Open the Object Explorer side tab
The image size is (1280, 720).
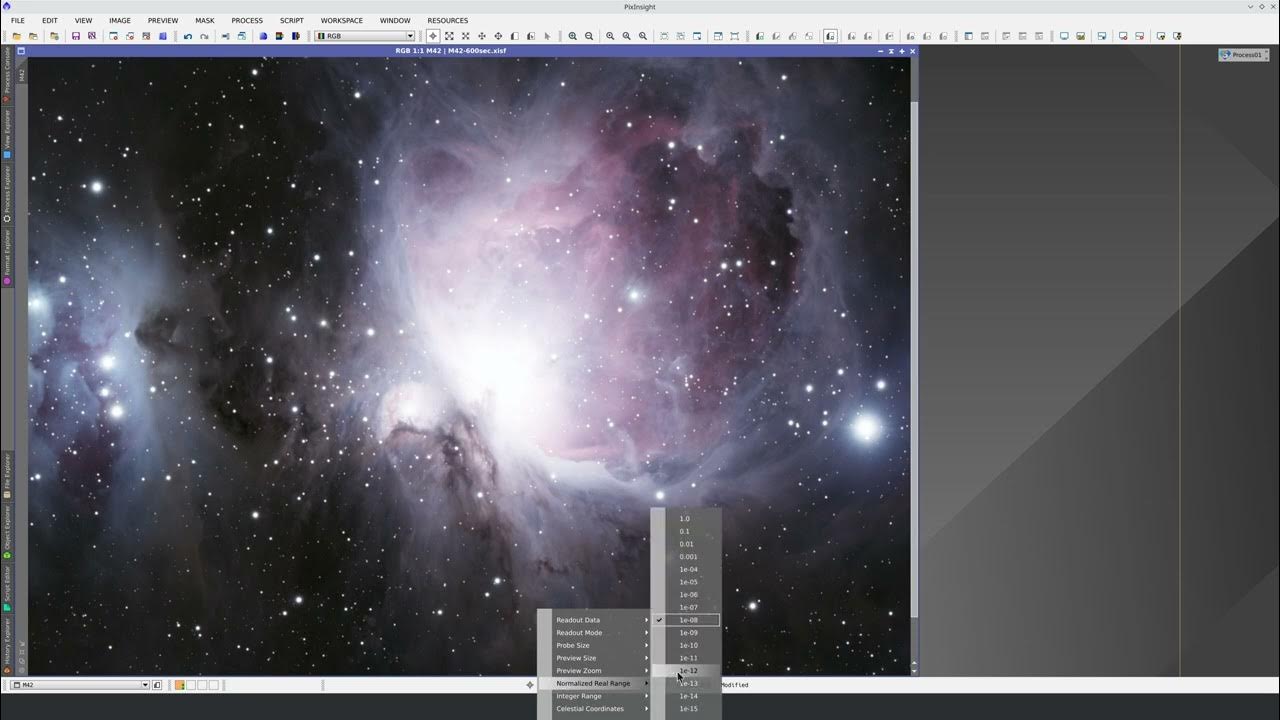(x=7, y=530)
